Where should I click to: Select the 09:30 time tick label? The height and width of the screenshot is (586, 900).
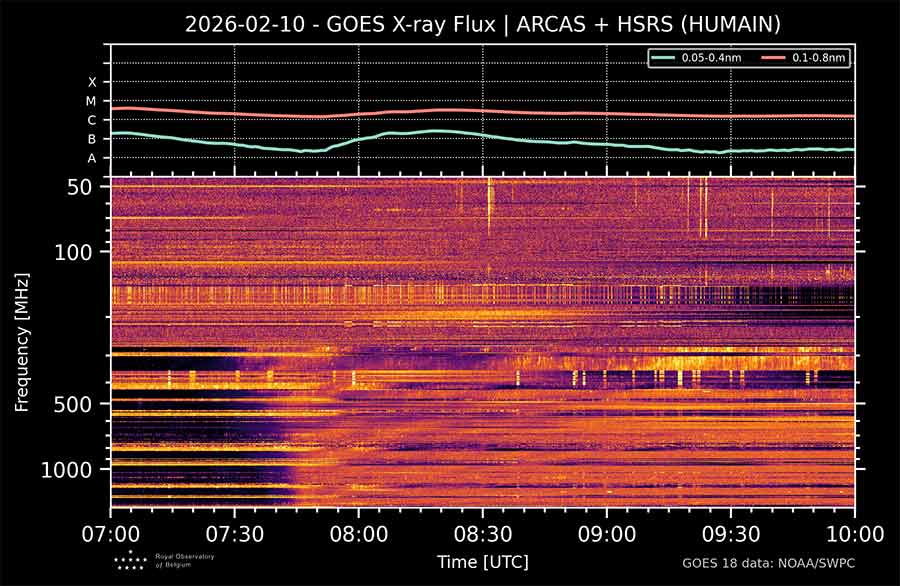730,532
